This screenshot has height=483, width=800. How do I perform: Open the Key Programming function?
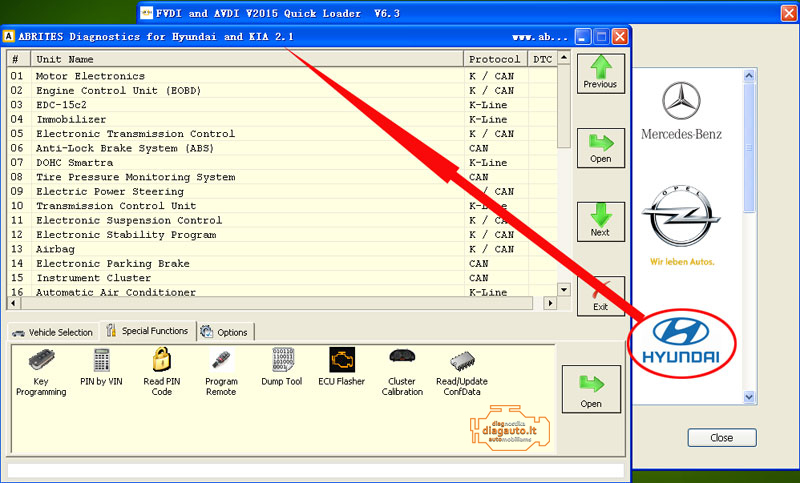(41, 372)
